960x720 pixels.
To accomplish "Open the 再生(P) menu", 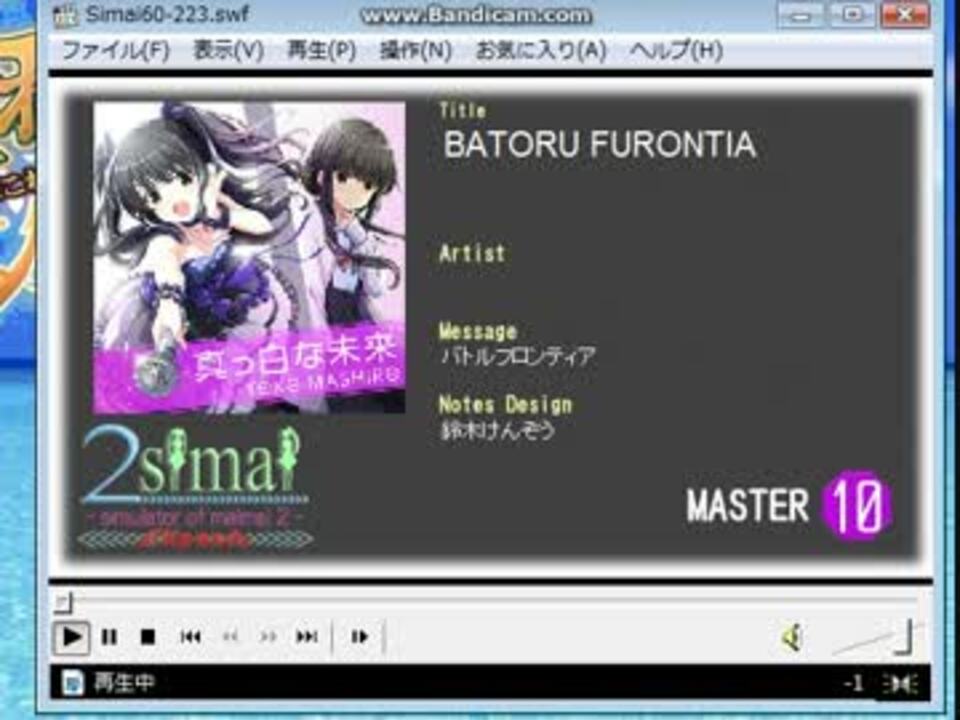I will point(321,50).
